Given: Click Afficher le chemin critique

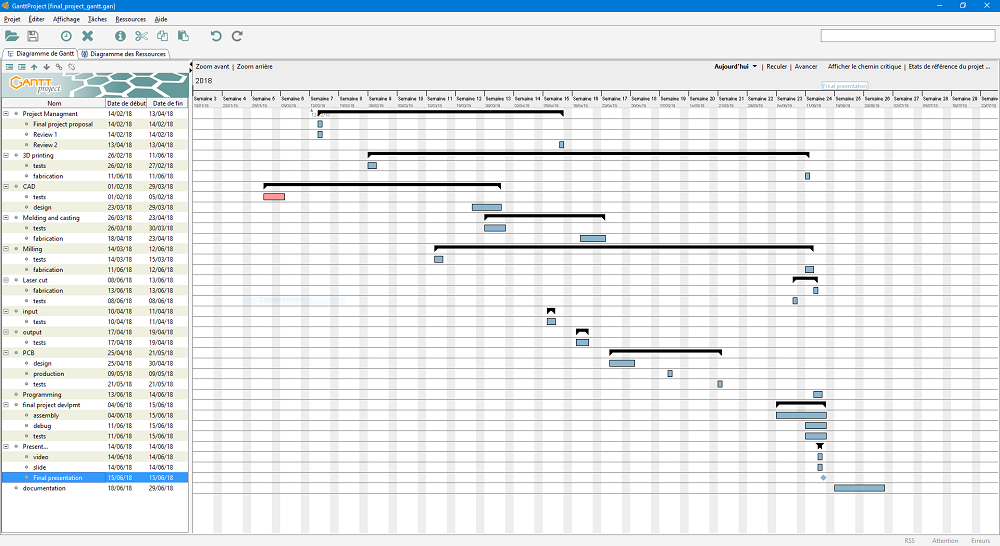Looking at the screenshot, I should point(864,66).
